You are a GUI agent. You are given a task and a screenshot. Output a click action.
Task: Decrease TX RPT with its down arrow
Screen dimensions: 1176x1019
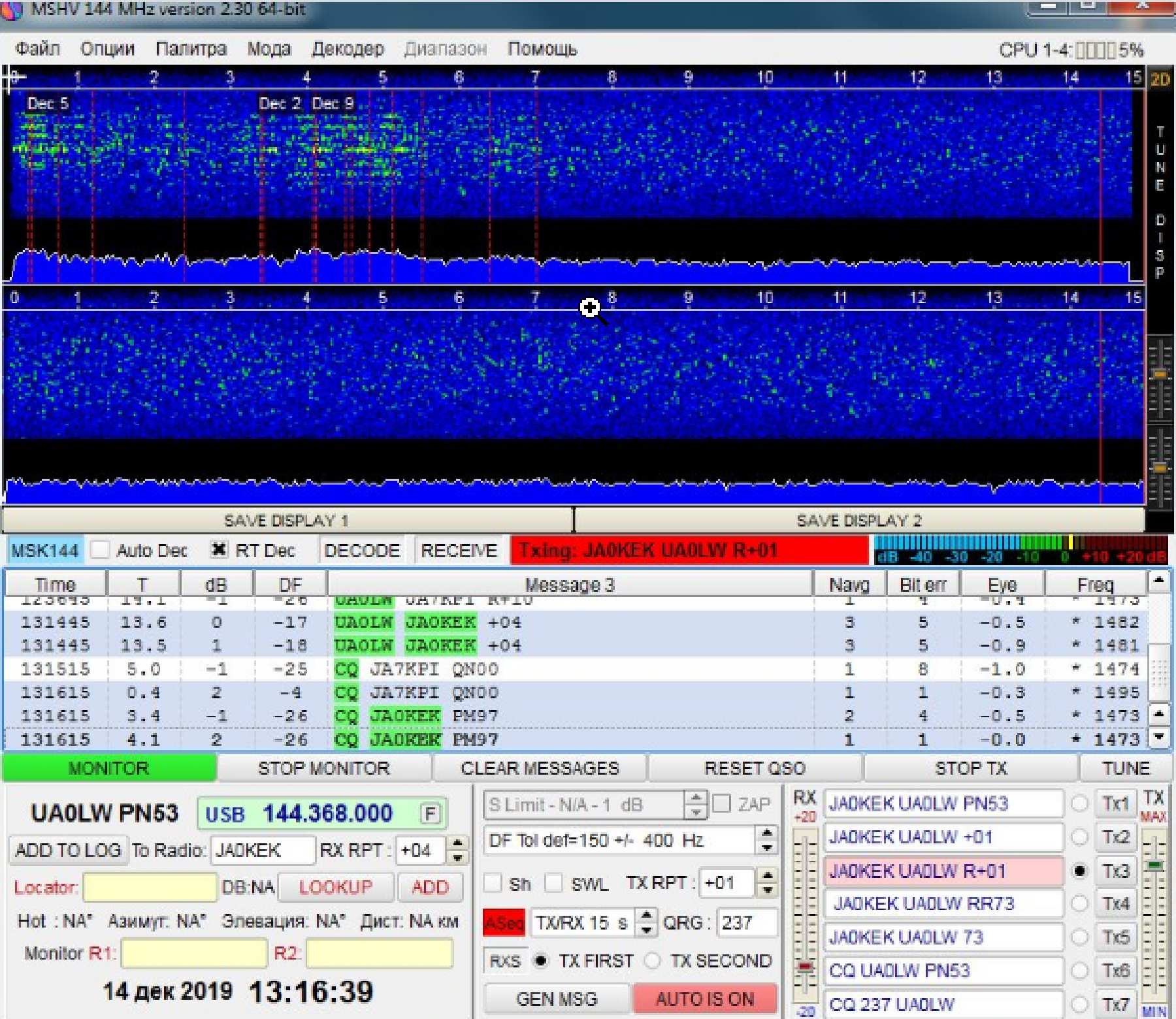[x=768, y=890]
